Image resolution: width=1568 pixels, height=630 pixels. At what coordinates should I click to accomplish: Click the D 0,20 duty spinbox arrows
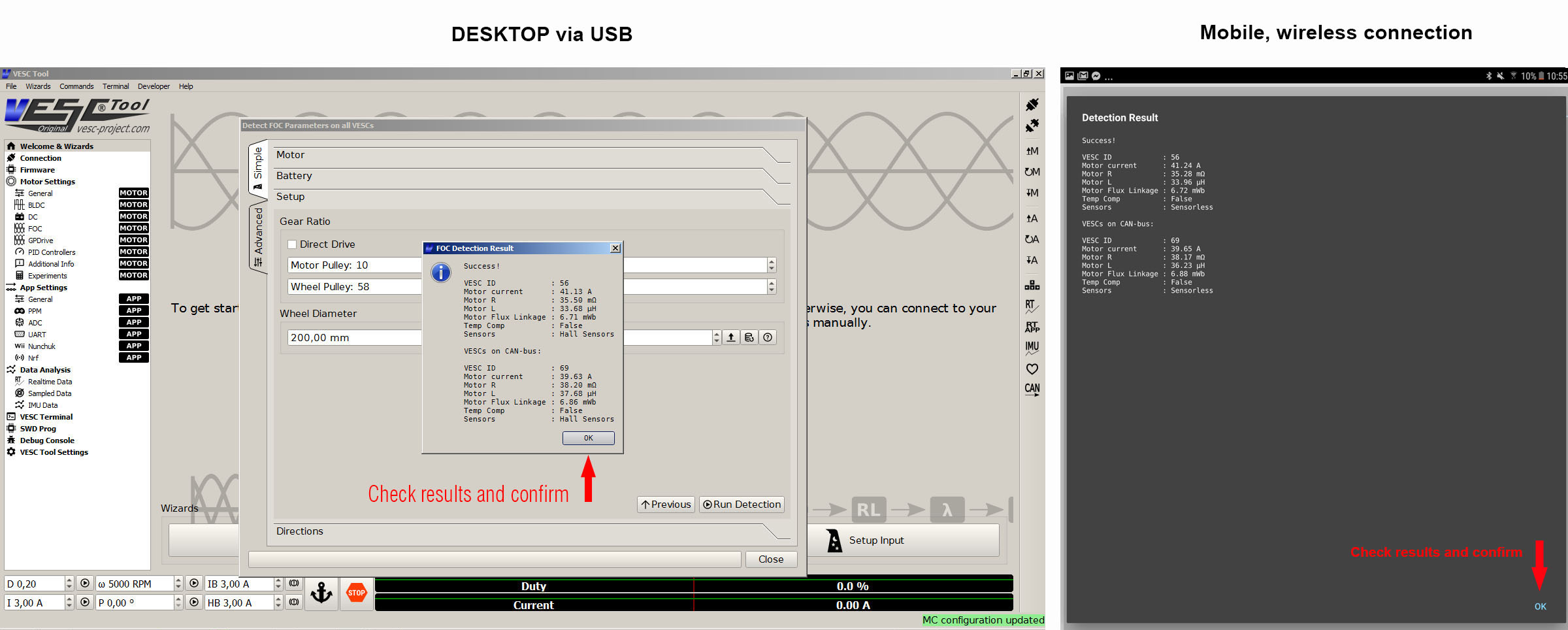(69, 584)
